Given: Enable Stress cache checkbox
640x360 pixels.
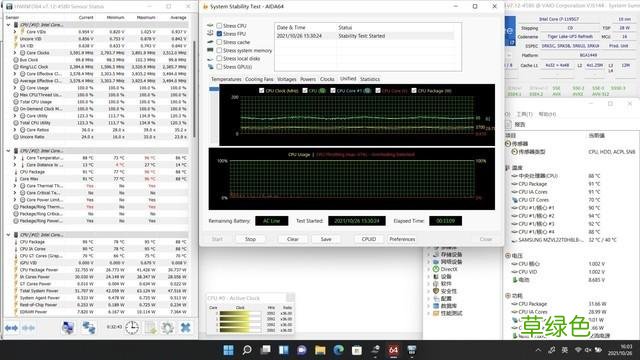Looking at the screenshot, I should click(219, 42).
